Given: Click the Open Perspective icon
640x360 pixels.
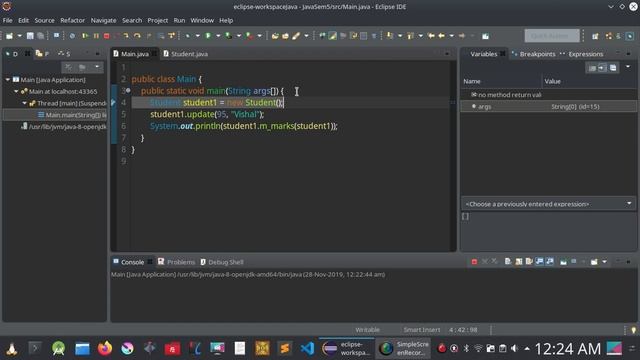Looking at the screenshot, I should coord(596,36).
